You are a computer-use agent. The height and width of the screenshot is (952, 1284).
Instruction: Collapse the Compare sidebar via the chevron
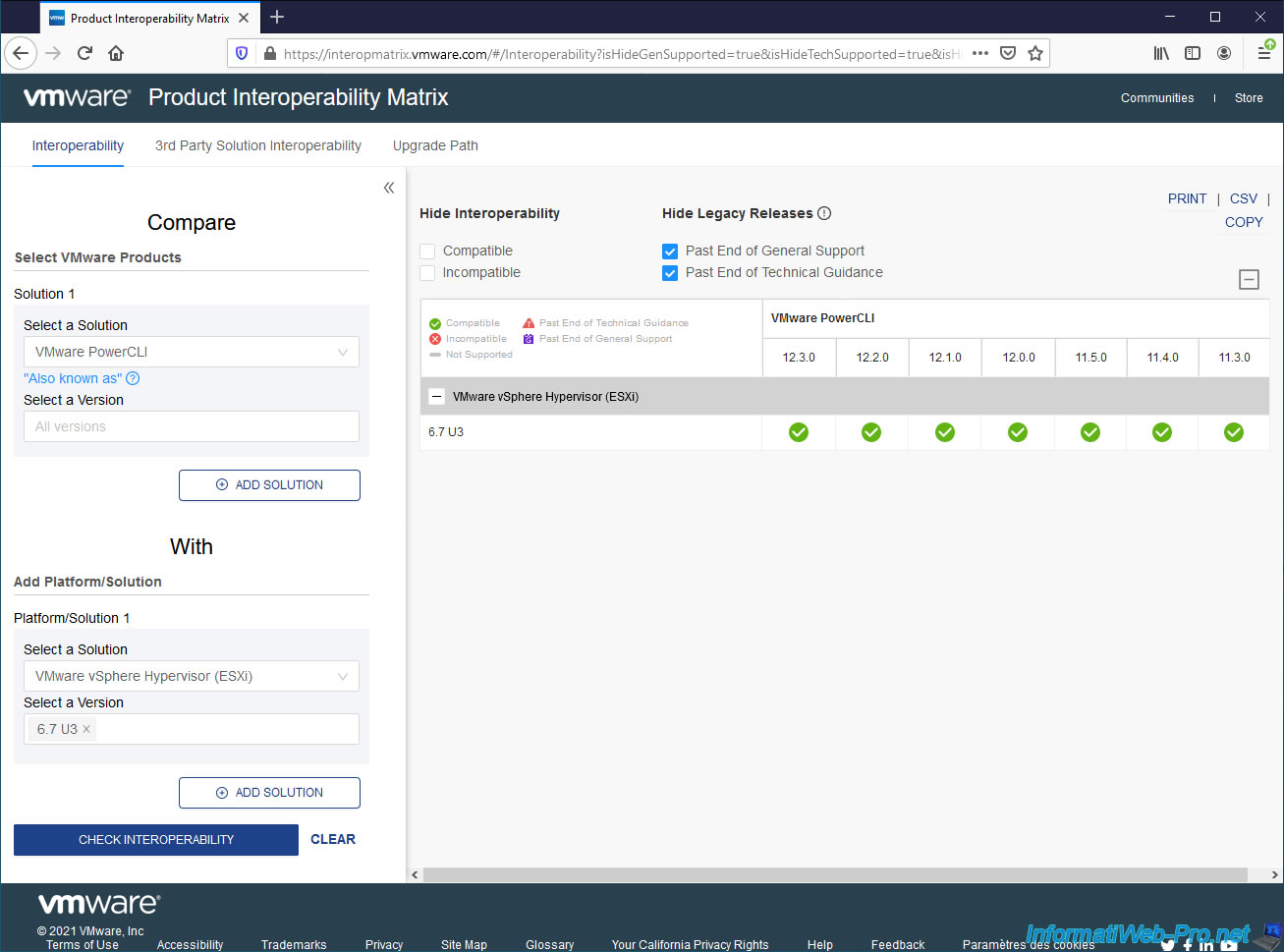coord(389,186)
